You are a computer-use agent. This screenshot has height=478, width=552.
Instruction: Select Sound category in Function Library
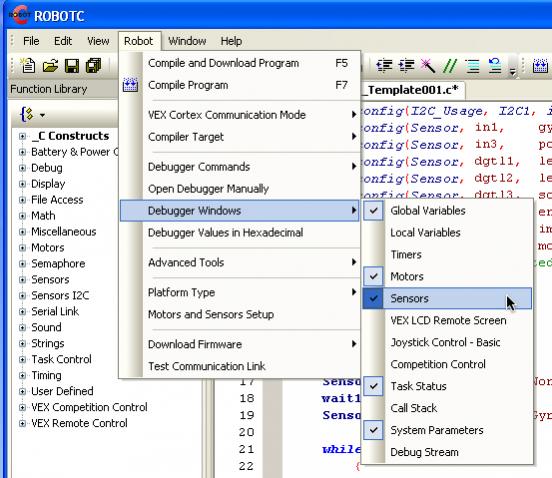point(46,327)
